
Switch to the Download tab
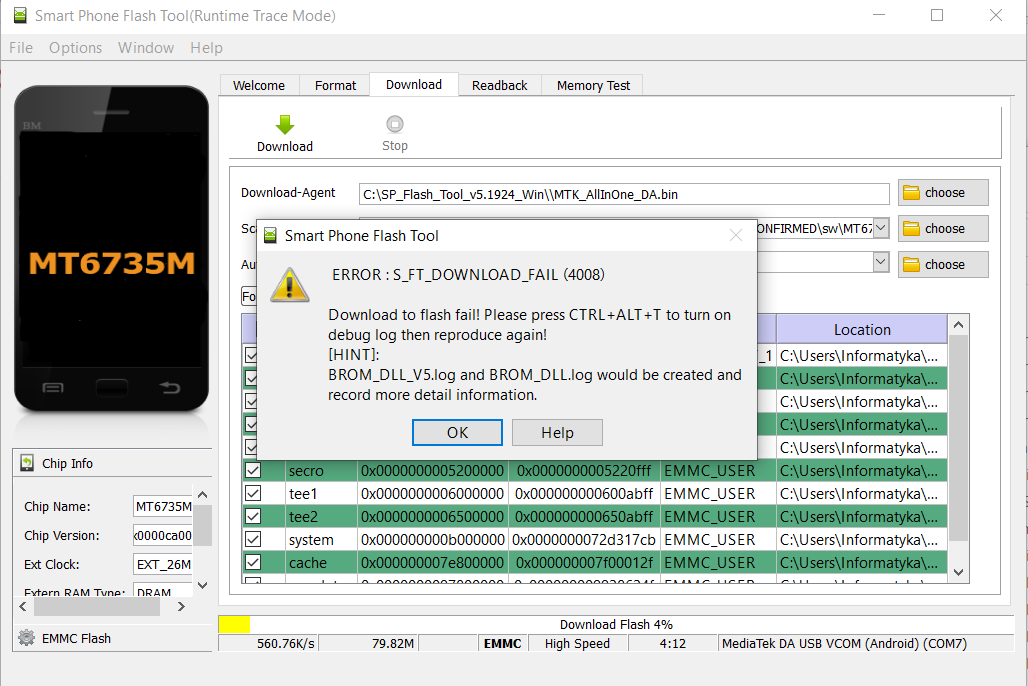pyautogui.click(x=414, y=85)
